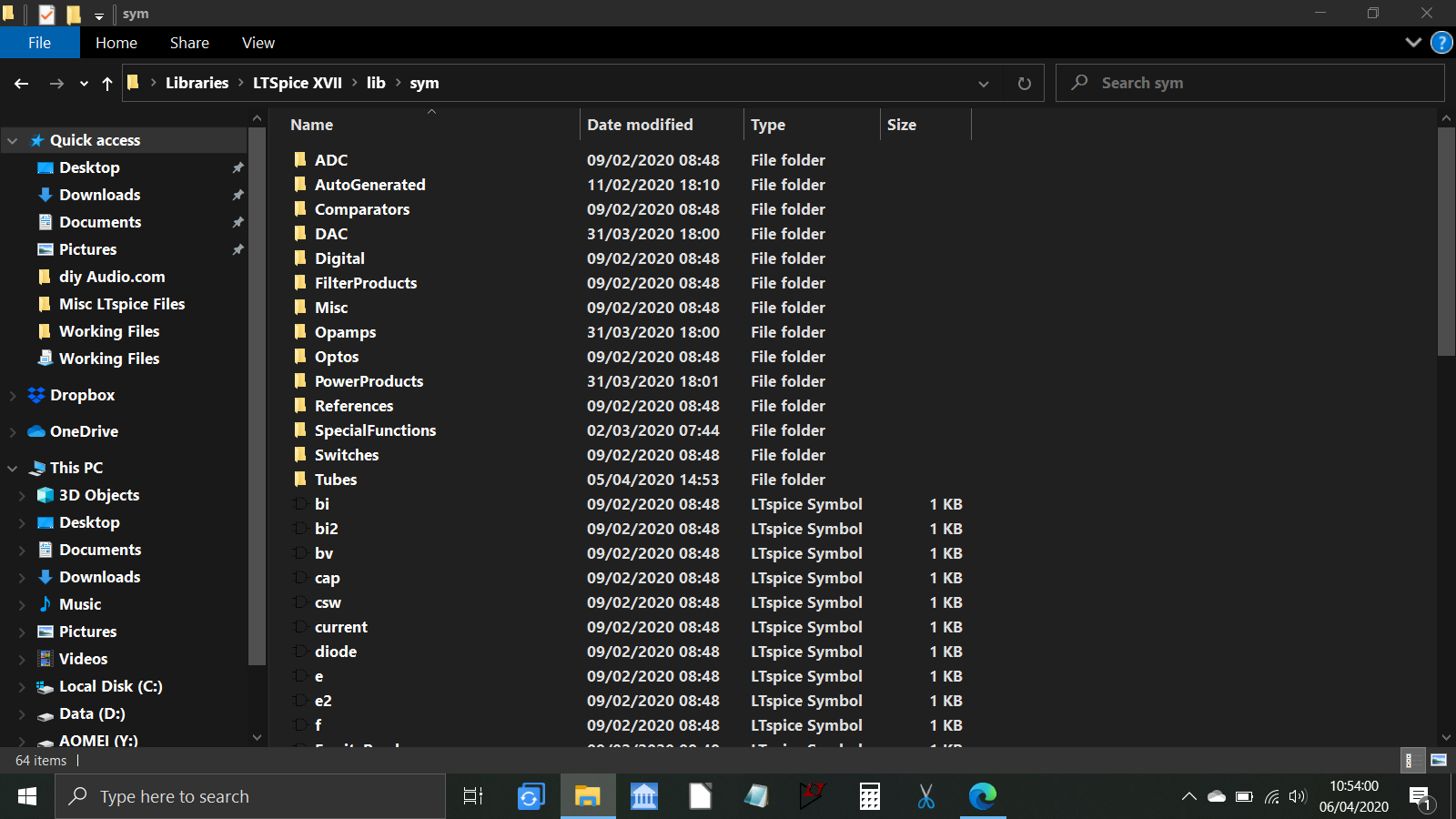Show hidden system tray icons
Viewport: 1456px width, 819px height.
click(x=1188, y=796)
